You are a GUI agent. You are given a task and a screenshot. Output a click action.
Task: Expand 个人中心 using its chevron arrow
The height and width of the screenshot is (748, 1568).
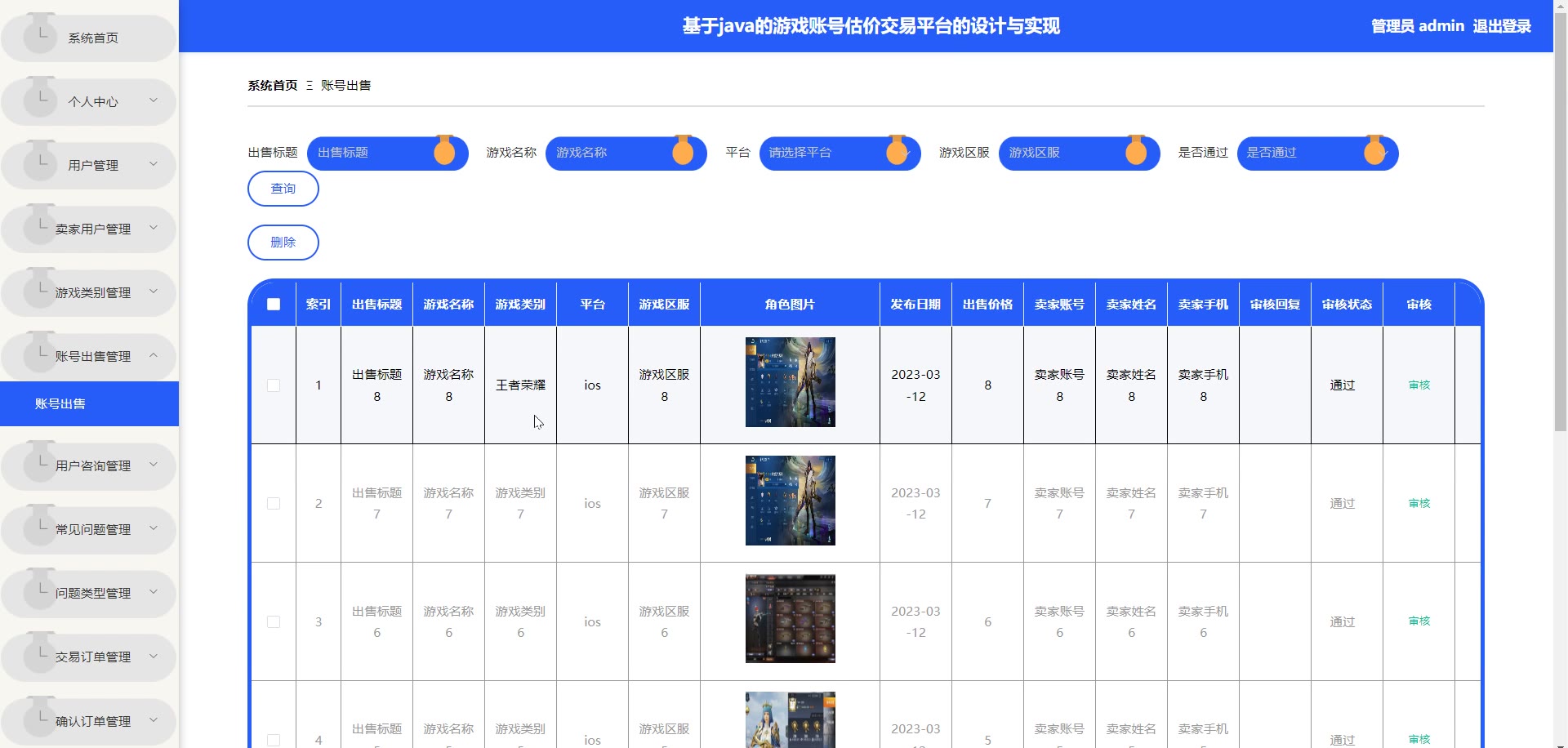(154, 100)
